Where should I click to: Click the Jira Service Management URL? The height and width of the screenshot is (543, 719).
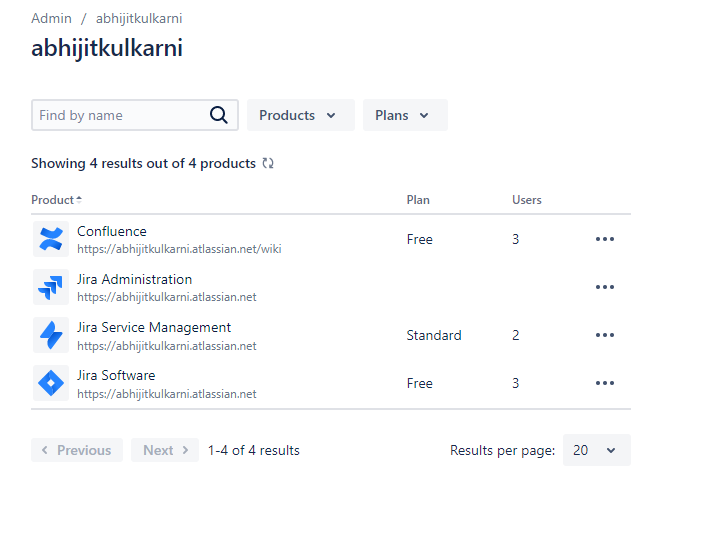pos(166,346)
